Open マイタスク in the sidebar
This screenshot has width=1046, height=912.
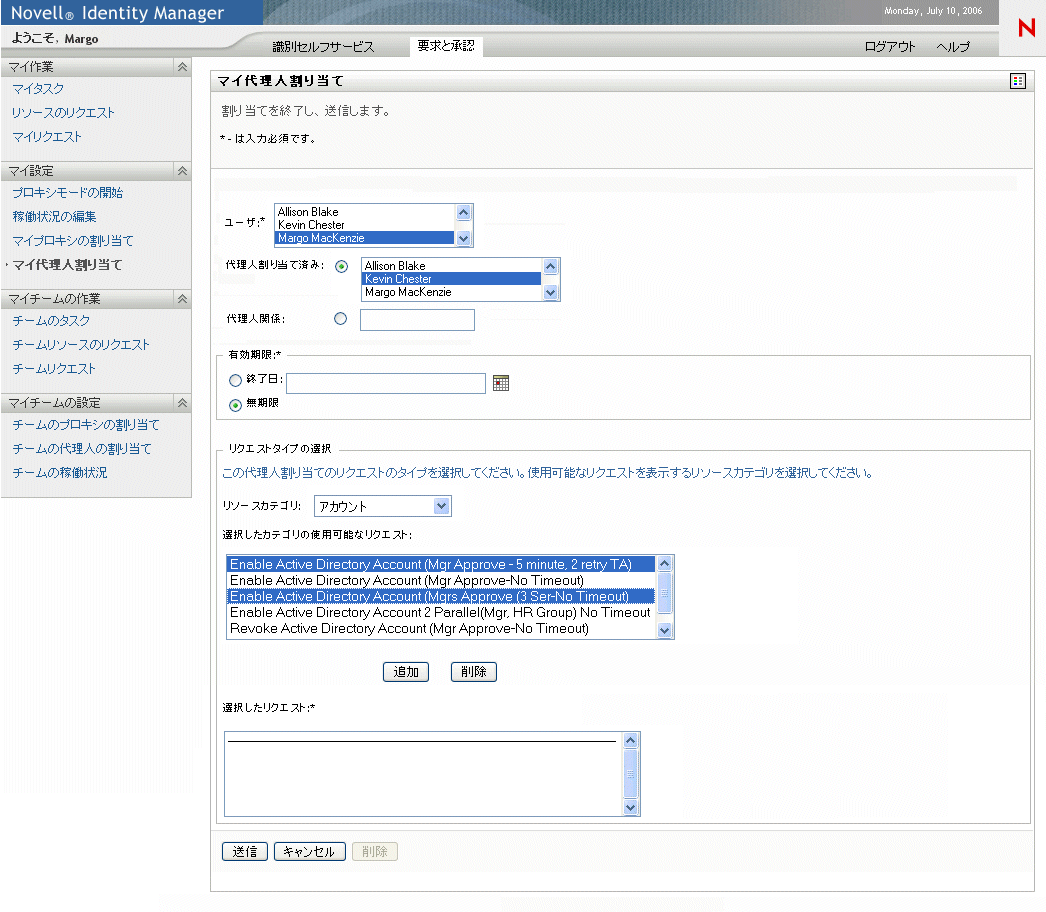point(38,89)
